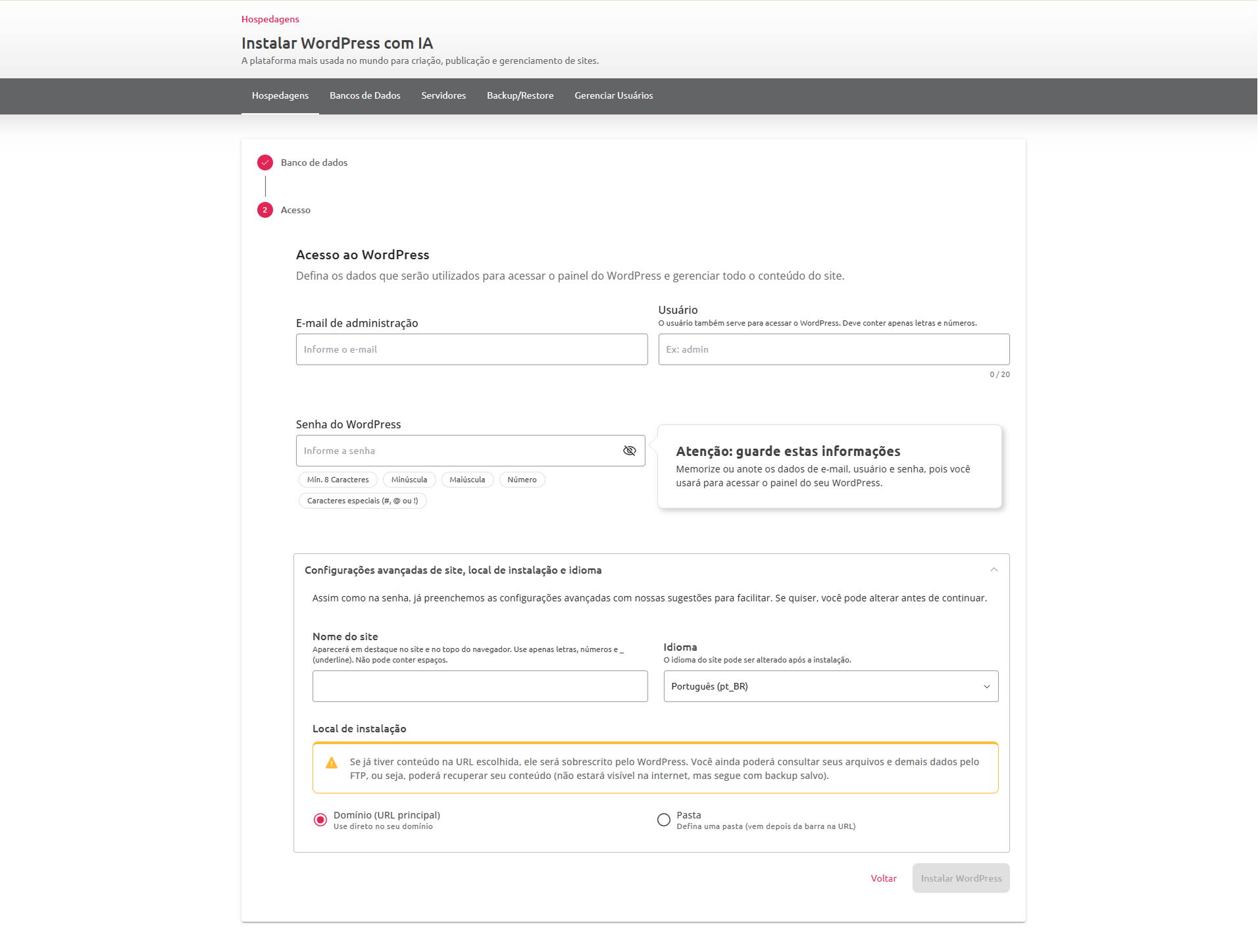Image resolution: width=1260 pixels, height=952 pixels.
Task: Expand the Português (pt_BR) selector
Action: coord(830,686)
